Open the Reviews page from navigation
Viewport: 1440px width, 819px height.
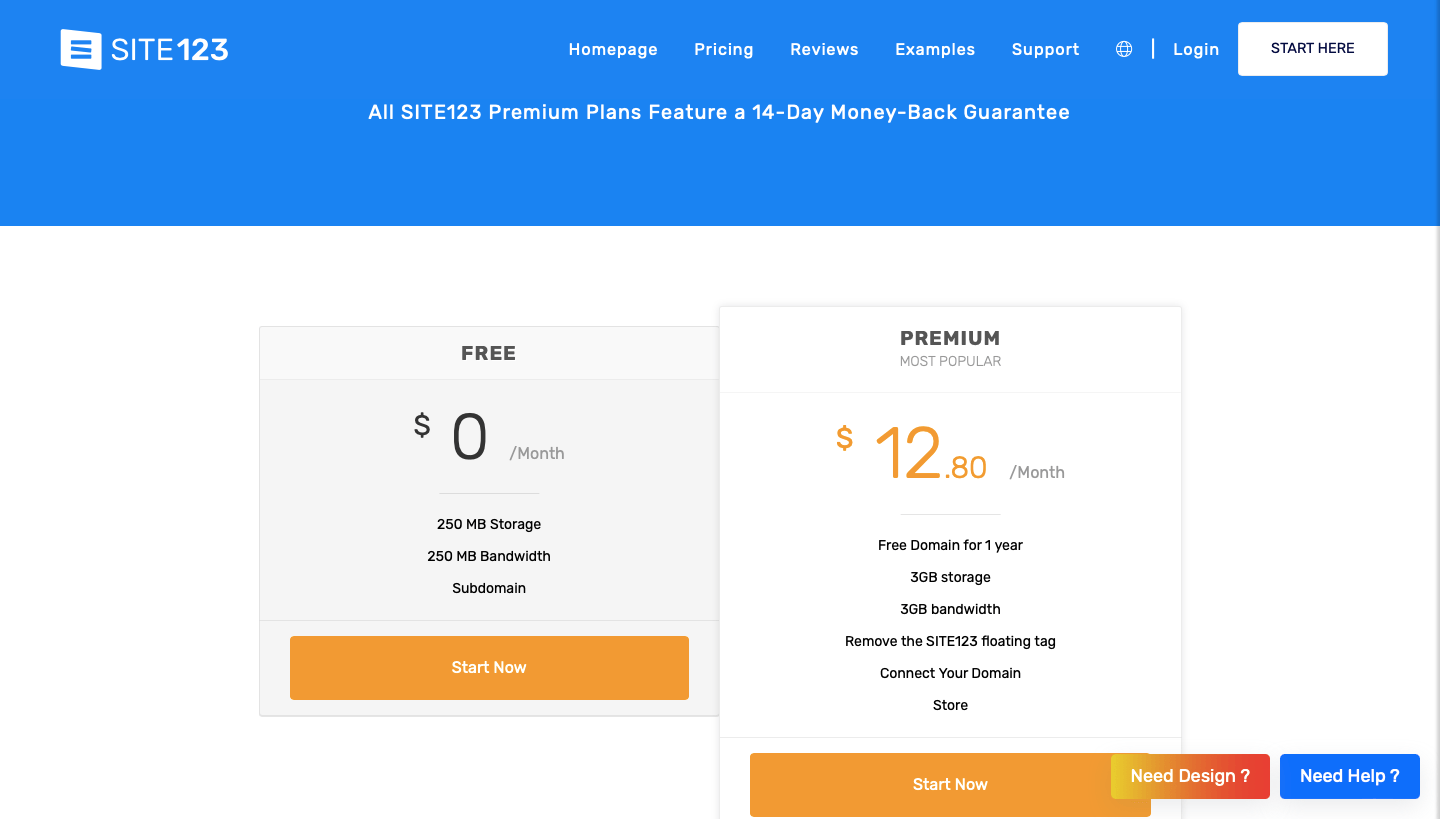coord(824,49)
